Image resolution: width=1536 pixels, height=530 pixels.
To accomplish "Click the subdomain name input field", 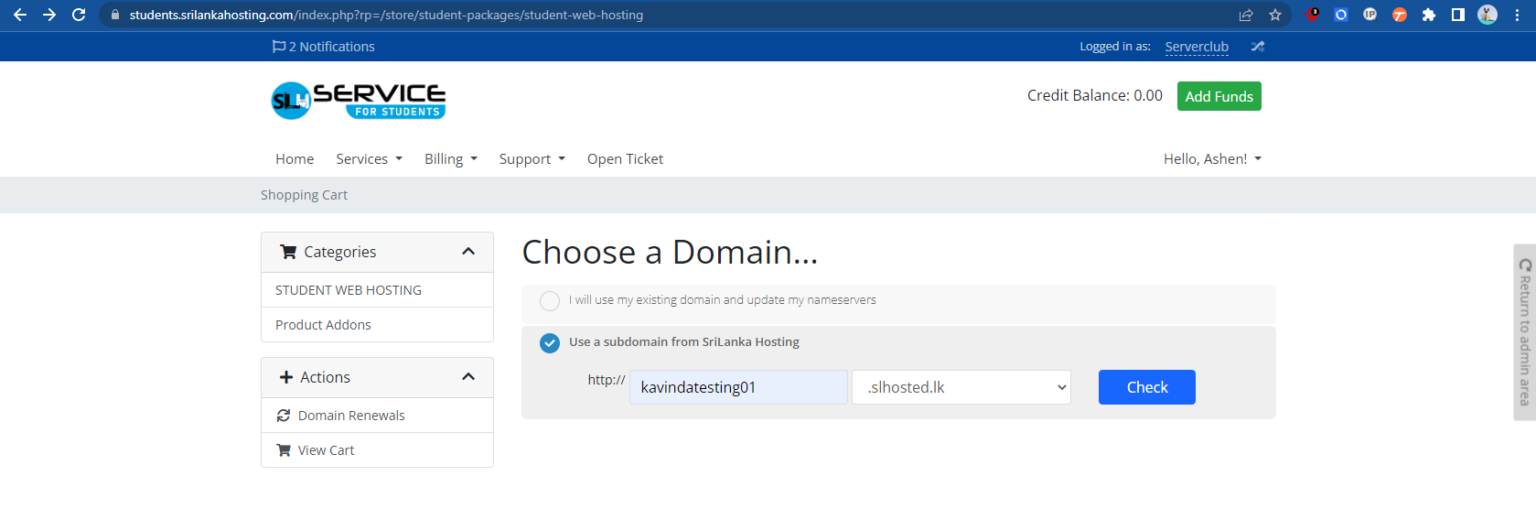I will click(x=737, y=388).
